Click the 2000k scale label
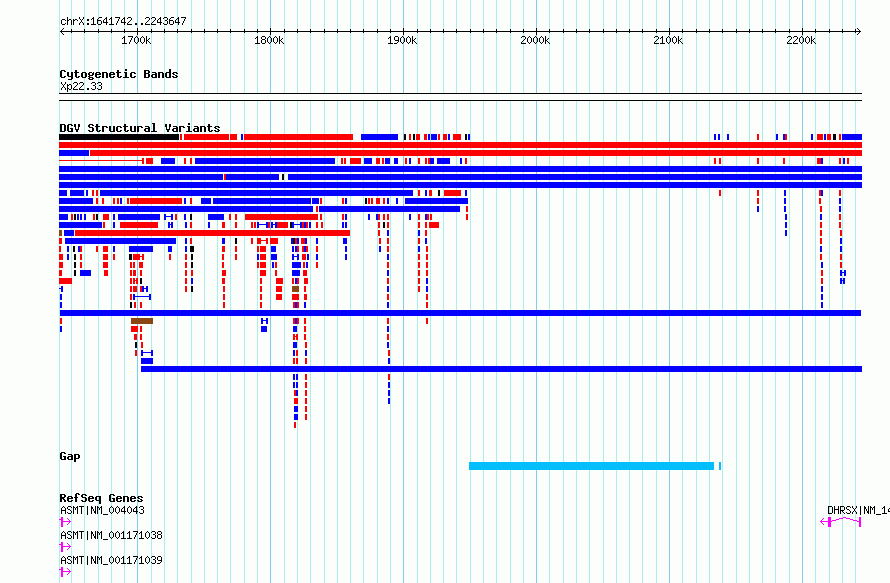 pyautogui.click(x=535, y=40)
